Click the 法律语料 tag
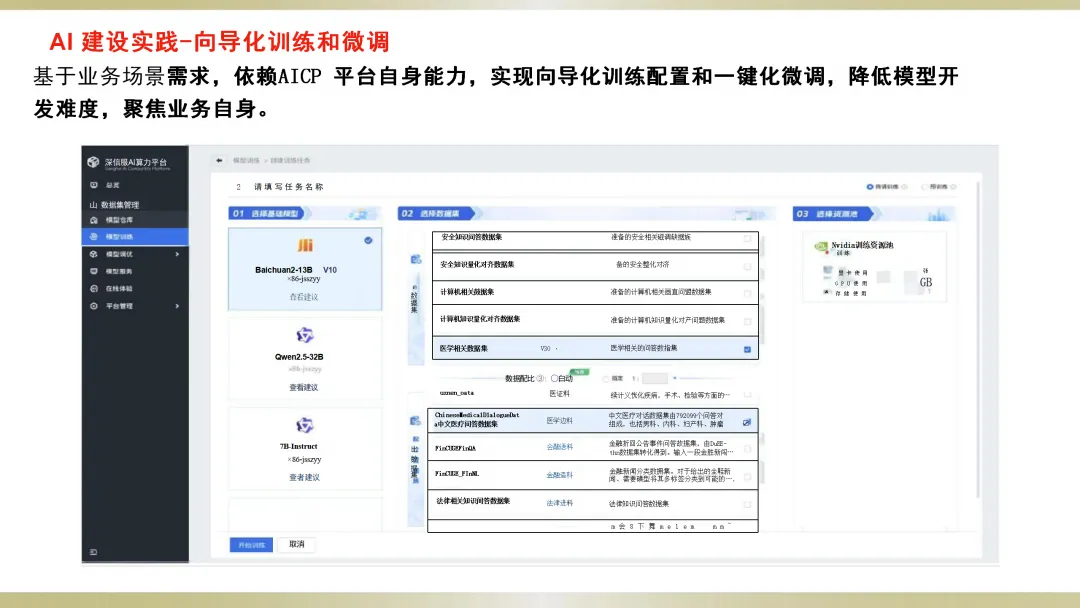Viewport: 1080px width, 608px height. pos(559,503)
